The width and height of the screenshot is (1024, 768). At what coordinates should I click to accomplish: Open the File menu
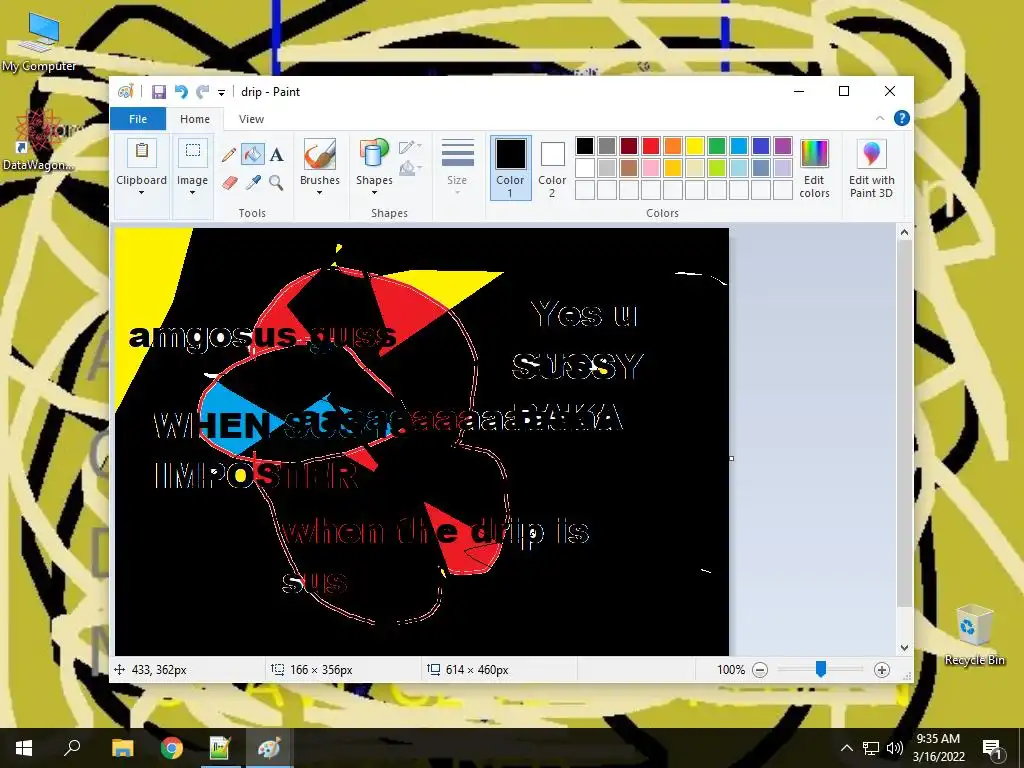(138, 119)
